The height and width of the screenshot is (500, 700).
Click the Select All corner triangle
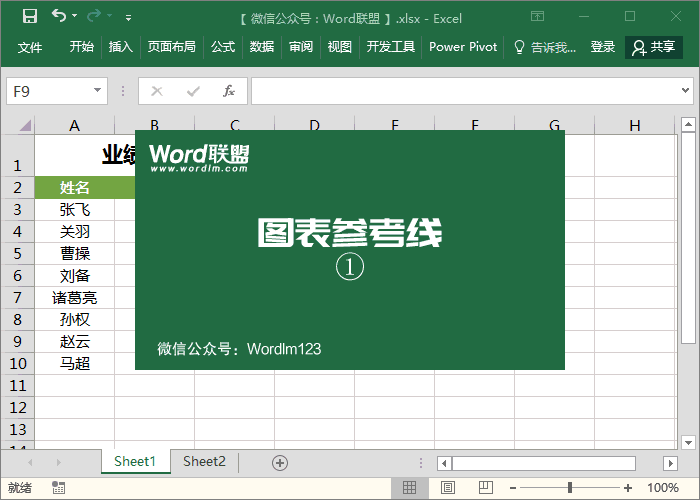pos(25,125)
